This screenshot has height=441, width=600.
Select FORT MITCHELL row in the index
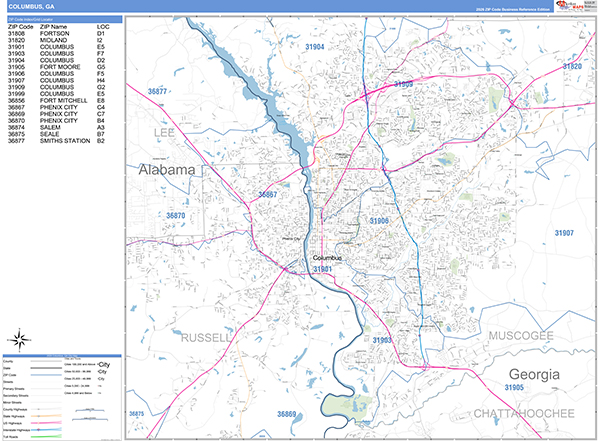click(57, 101)
